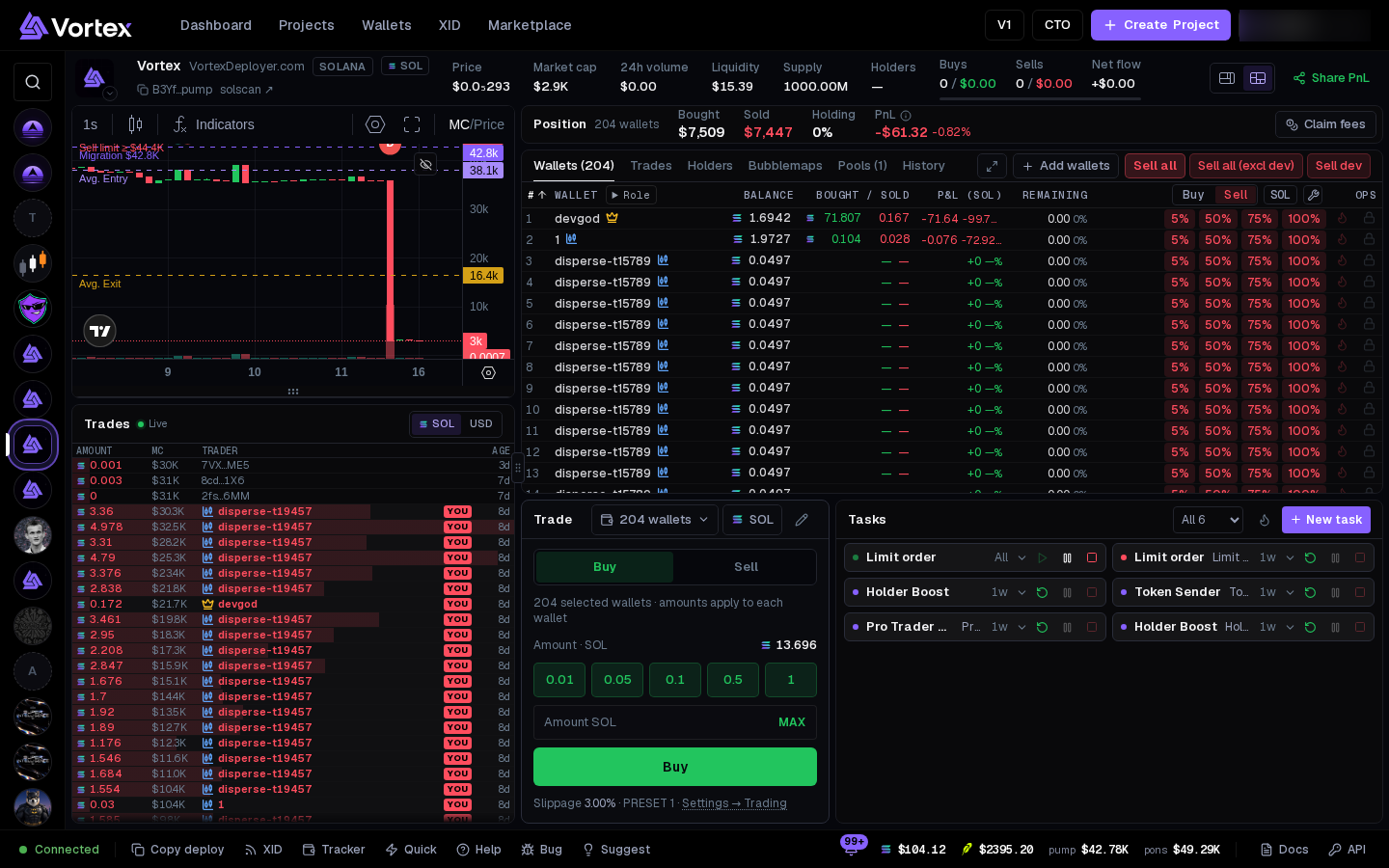1389x868 pixels.
Task: Open the notifications icon with 99+ badge
Action: (x=852, y=848)
